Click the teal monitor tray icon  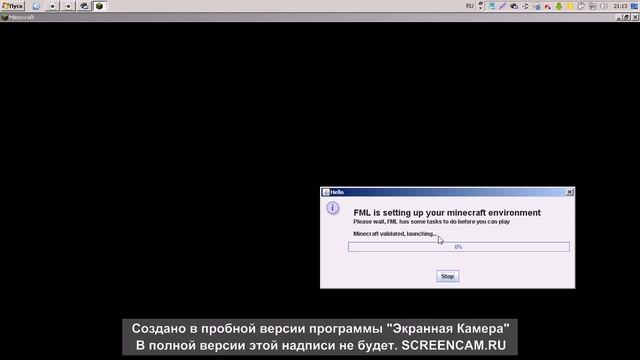click(492, 6)
